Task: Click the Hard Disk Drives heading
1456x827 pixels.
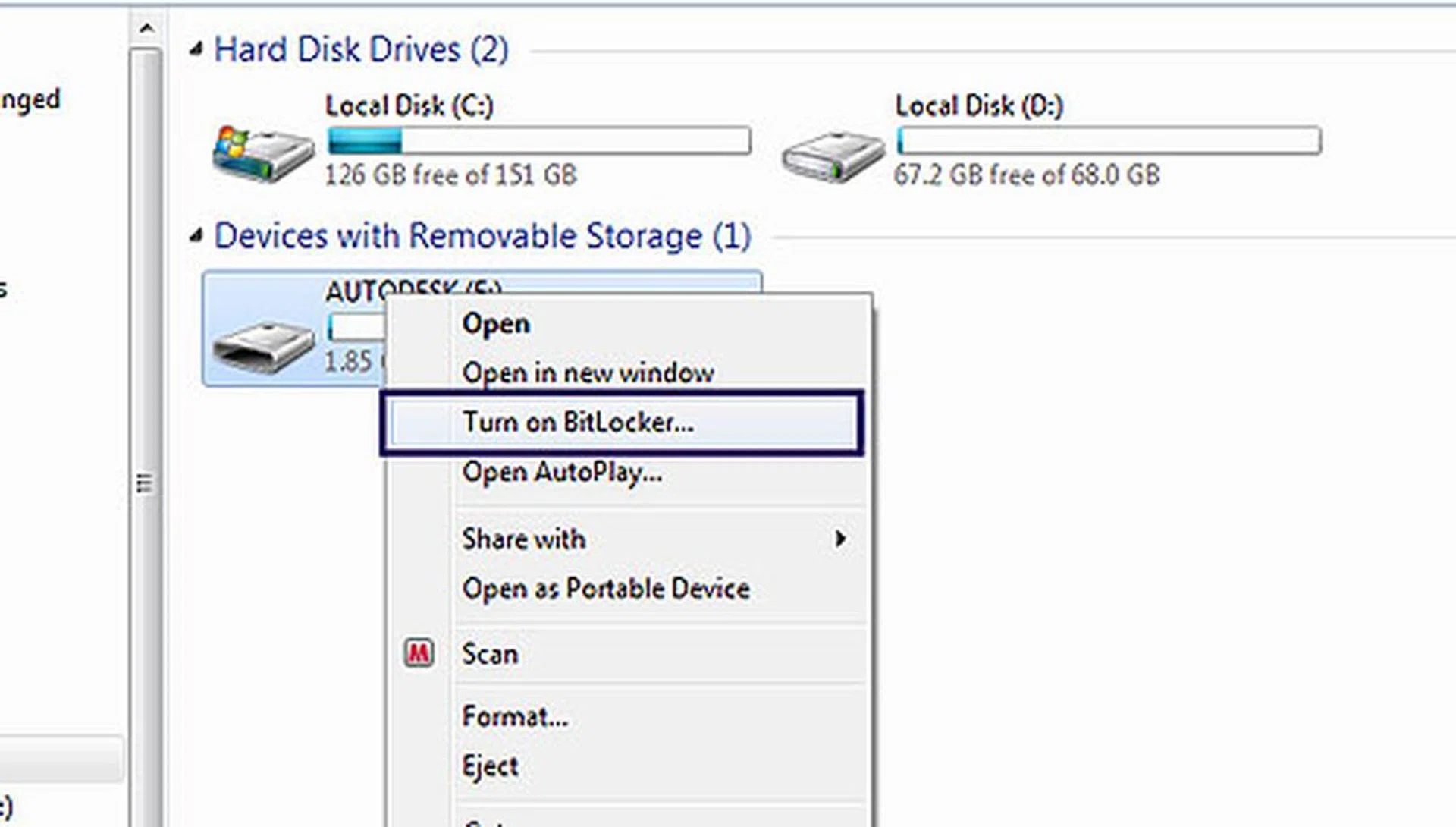Action: click(x=361, y=50)
